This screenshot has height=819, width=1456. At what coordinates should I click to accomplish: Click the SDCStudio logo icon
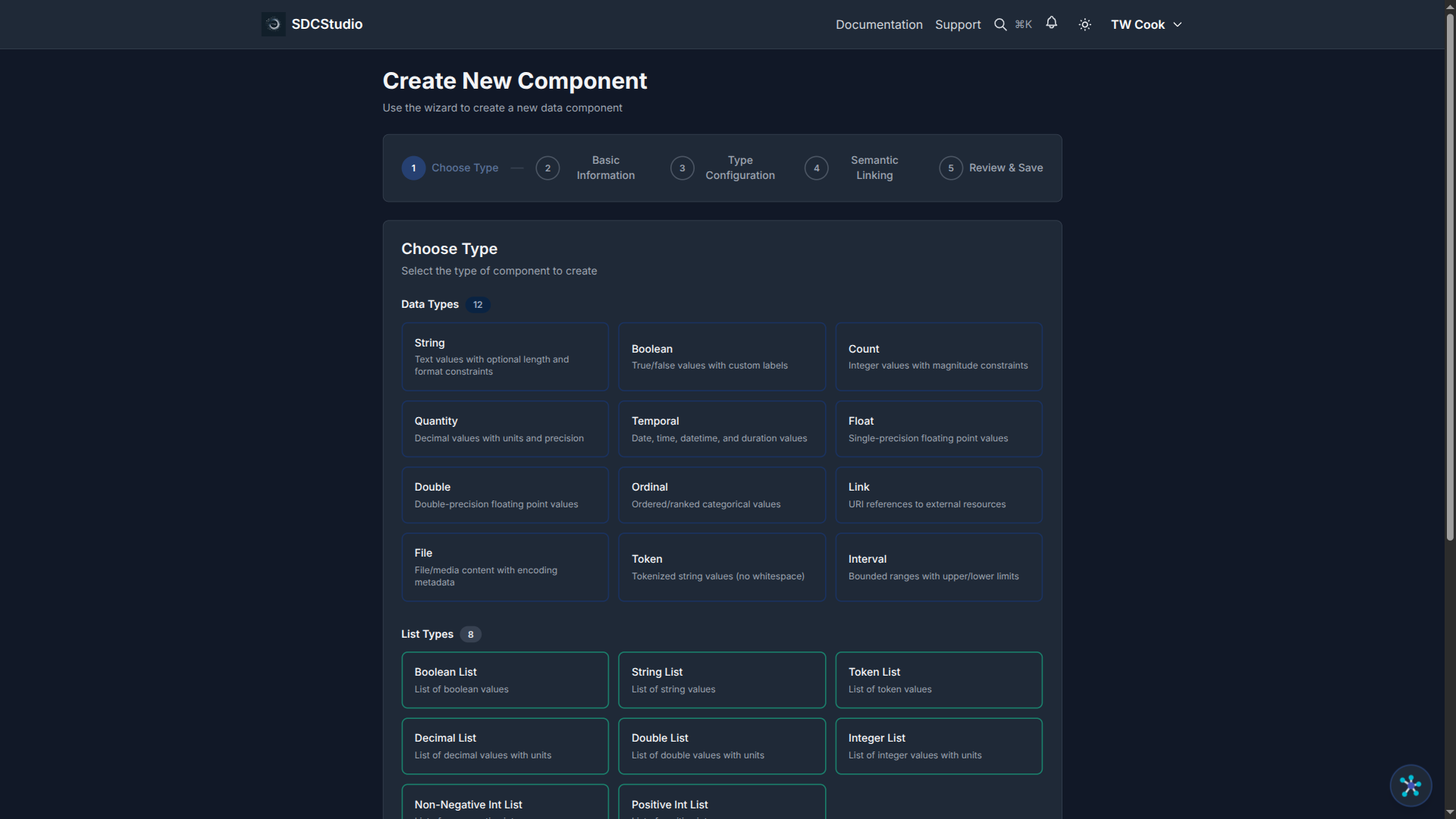click(273, 24)
